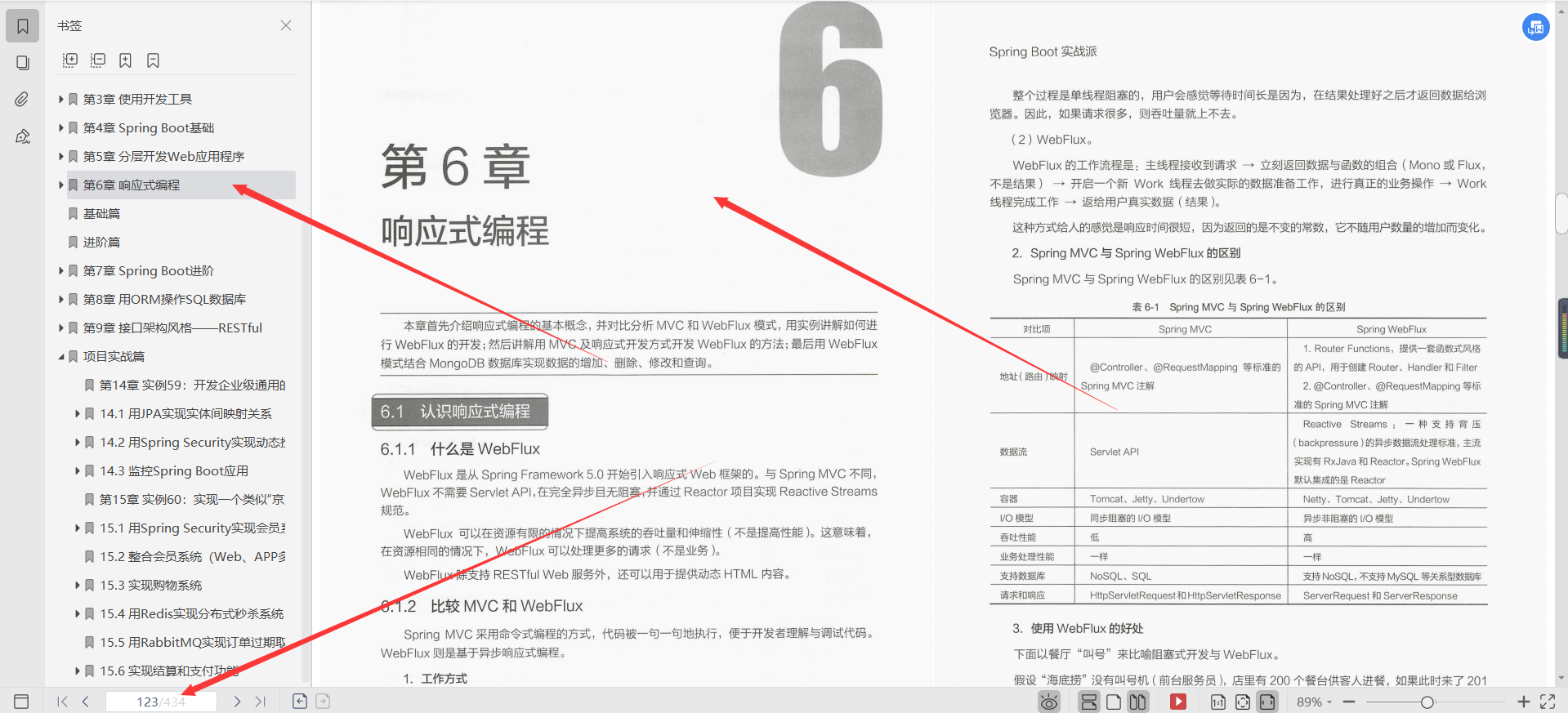
Task: Open 15.5 用RabbitMQ实现订单过期 bookmark
Action: 193,642
